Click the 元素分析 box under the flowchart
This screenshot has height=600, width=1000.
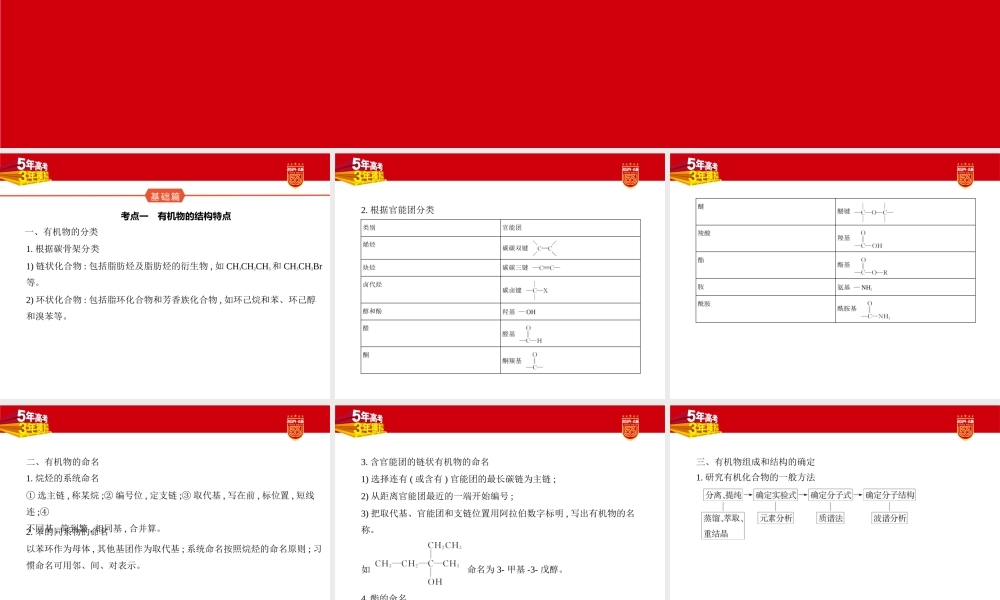point(775,517)
